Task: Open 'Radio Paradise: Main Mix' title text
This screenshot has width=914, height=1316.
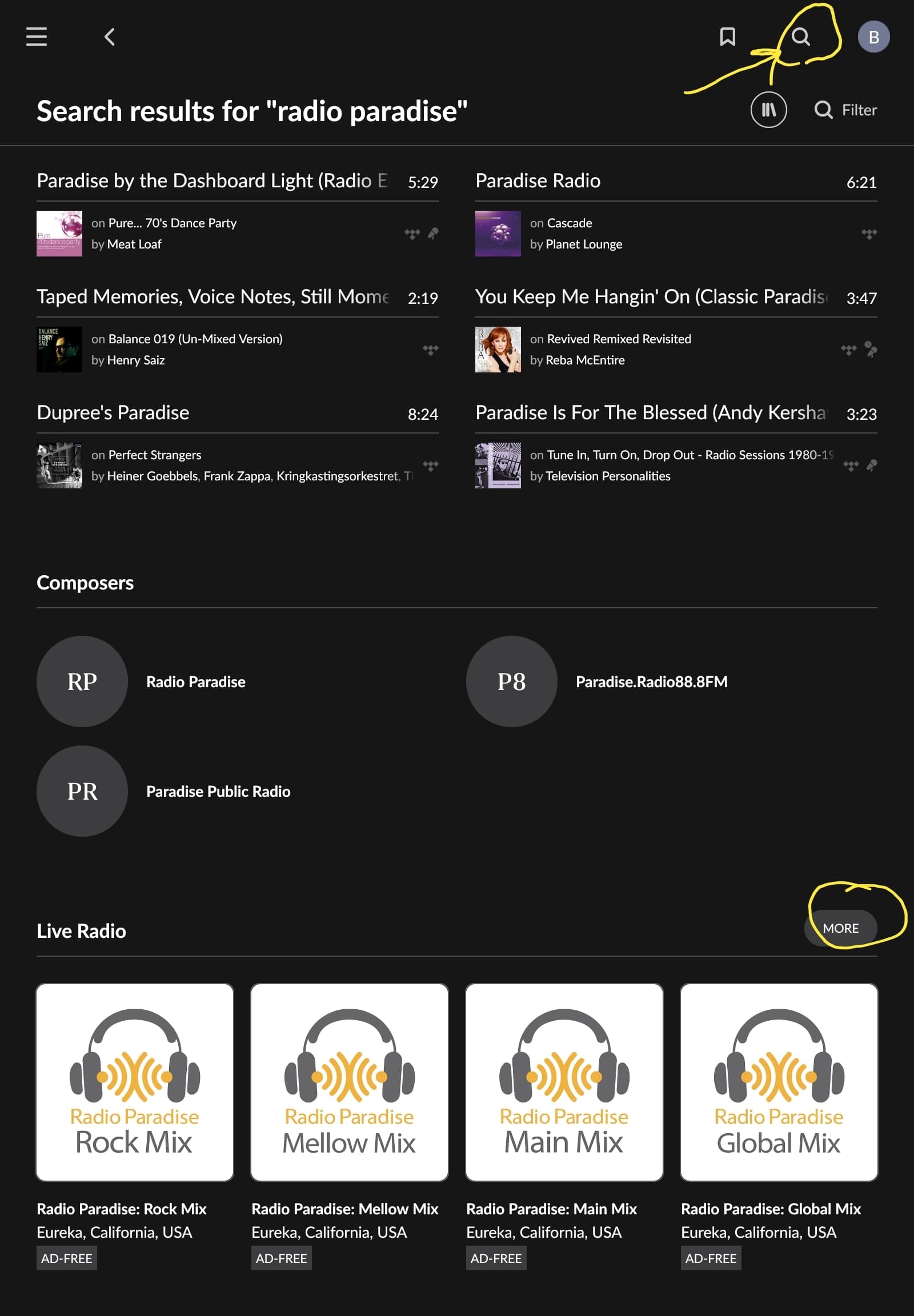Action: pyautogui.click(x=551, y=1209)
